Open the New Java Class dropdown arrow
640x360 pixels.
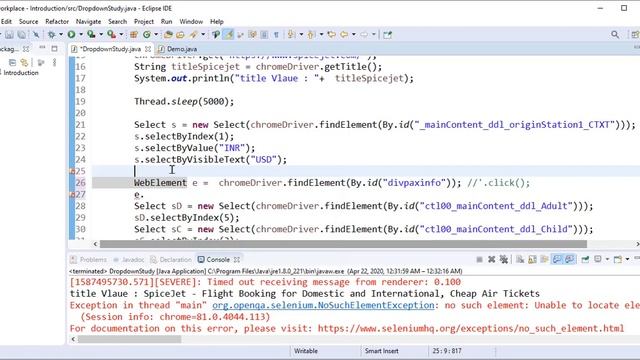[x=156, y=35]
